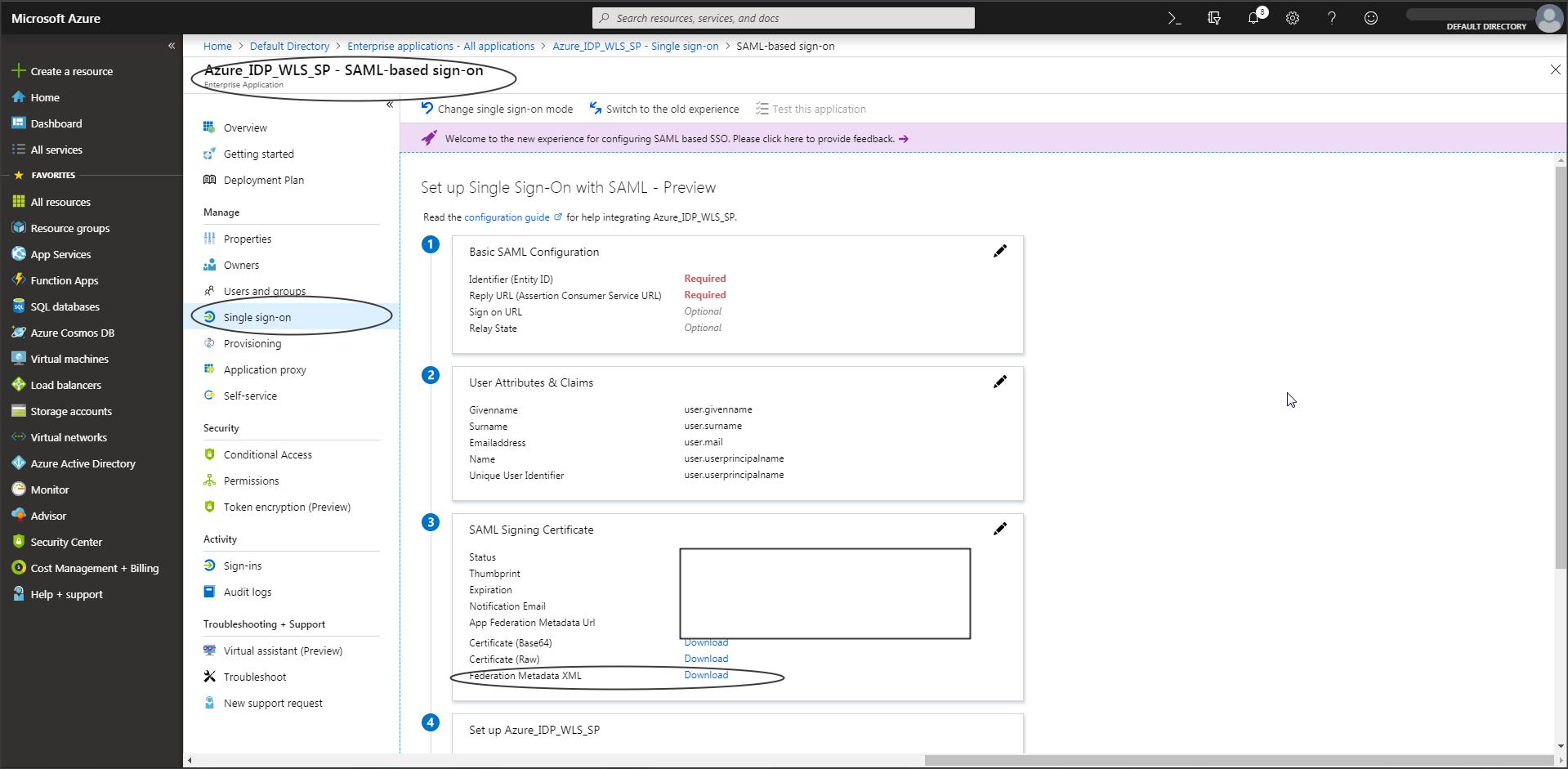Open Token encryption (Preview)
Screen dimensions: 1568x769
[x=287, y=507]
